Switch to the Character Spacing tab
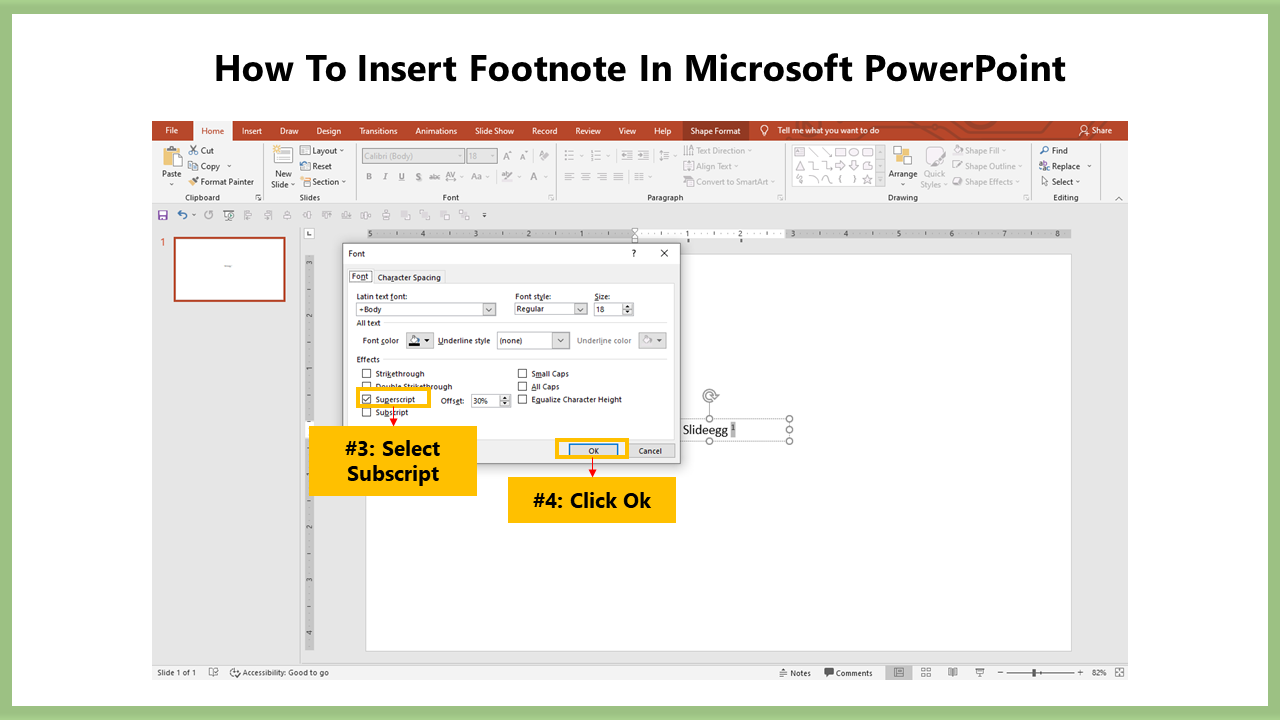This screenshot has height=720, width=1280. (410, 277)
